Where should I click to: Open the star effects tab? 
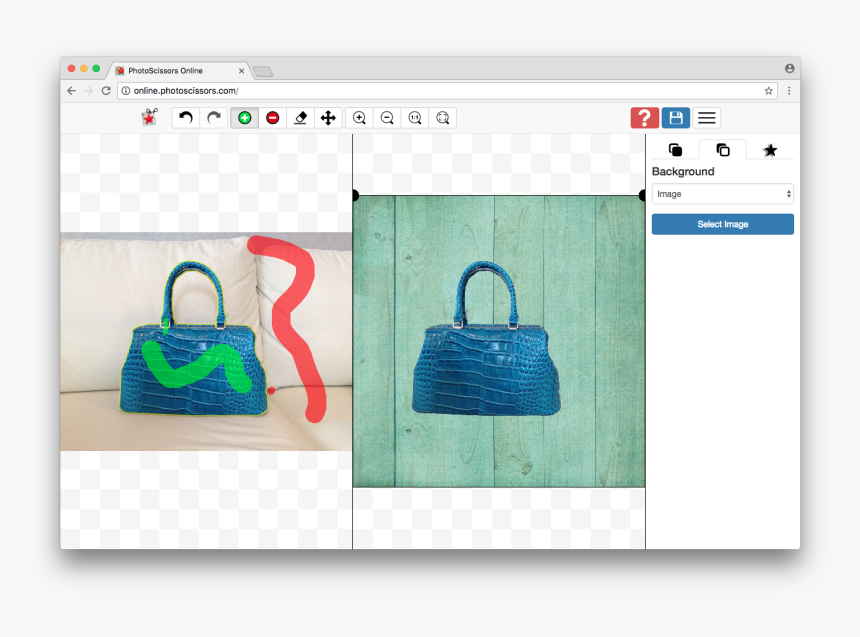click(770, 150)
